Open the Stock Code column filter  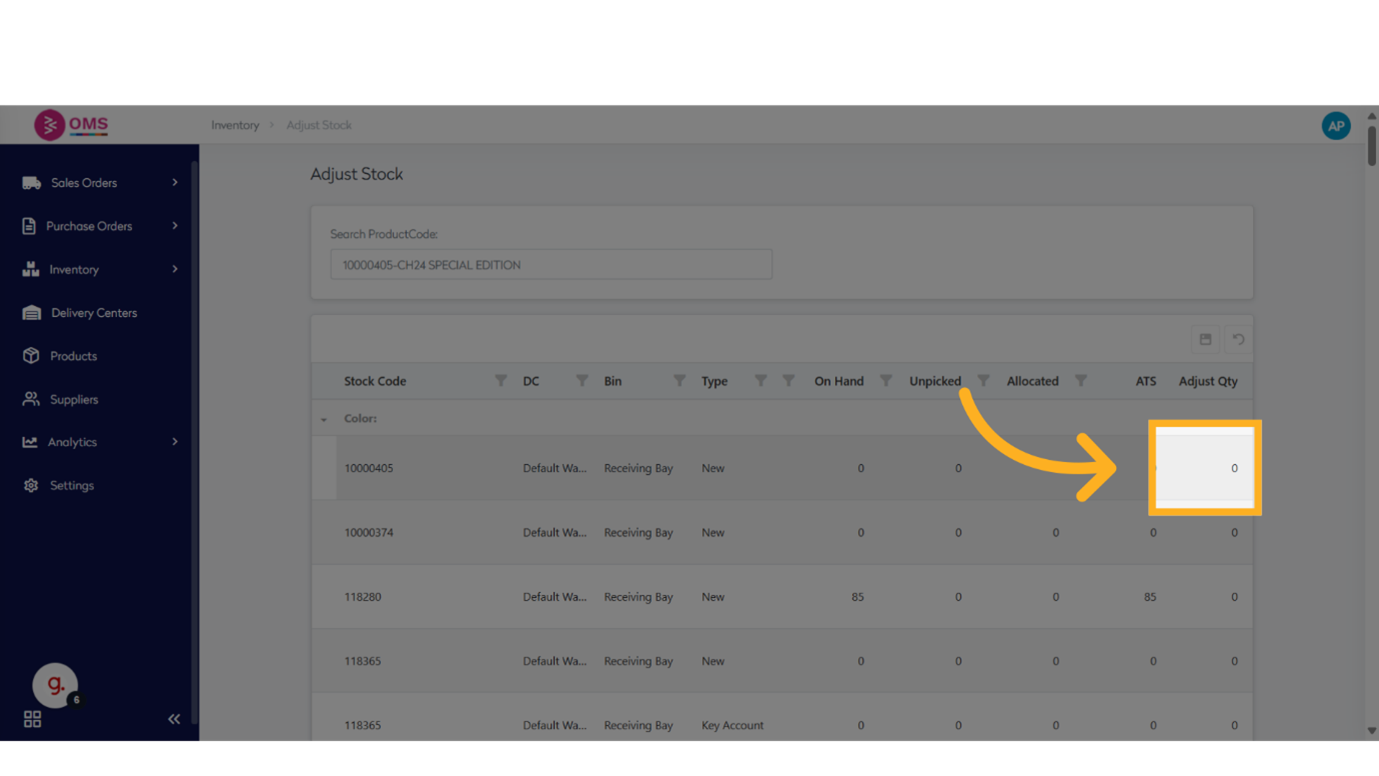pos(500,381)
